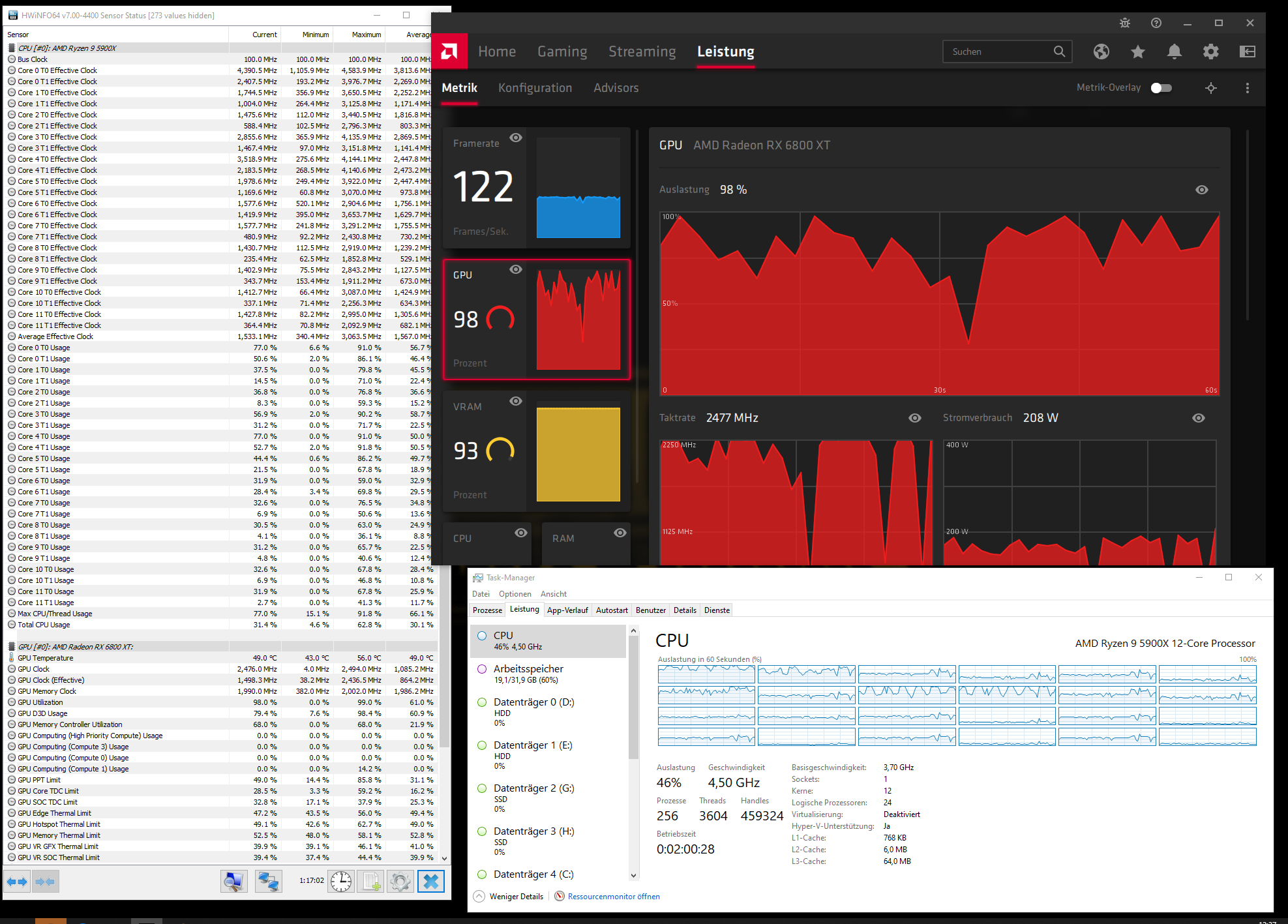The height and width of the screenshot is (924, 1288).
Task: Click the HWiNFO logging report icon
Action: (370, 881)
